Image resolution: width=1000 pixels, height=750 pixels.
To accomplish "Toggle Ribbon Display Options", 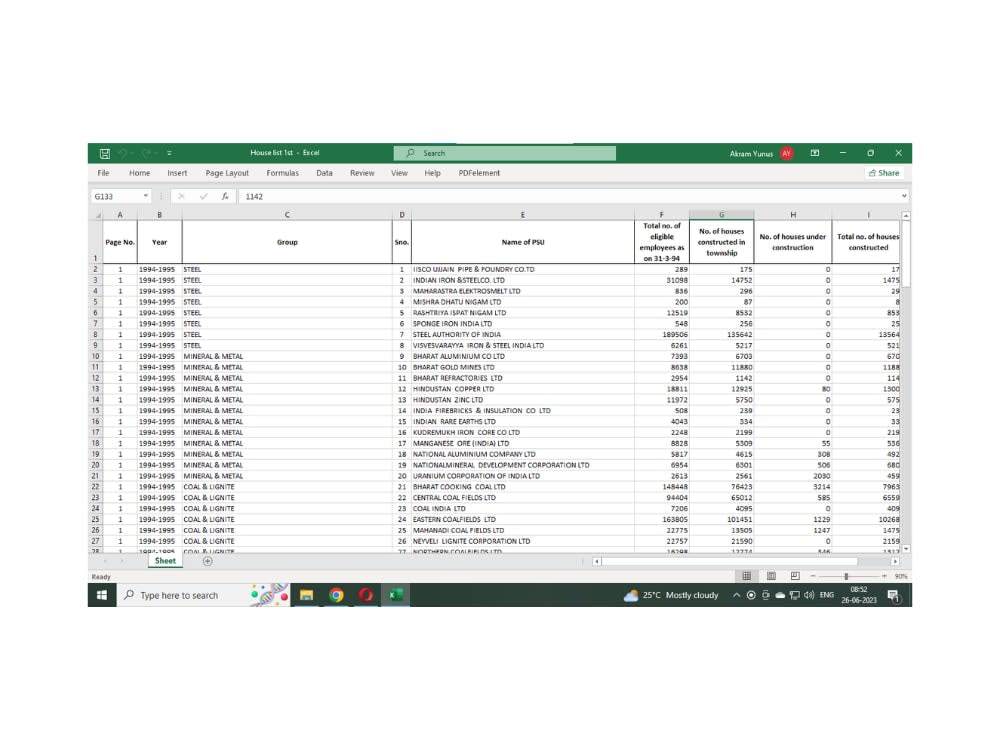I will tap(815, 152).
